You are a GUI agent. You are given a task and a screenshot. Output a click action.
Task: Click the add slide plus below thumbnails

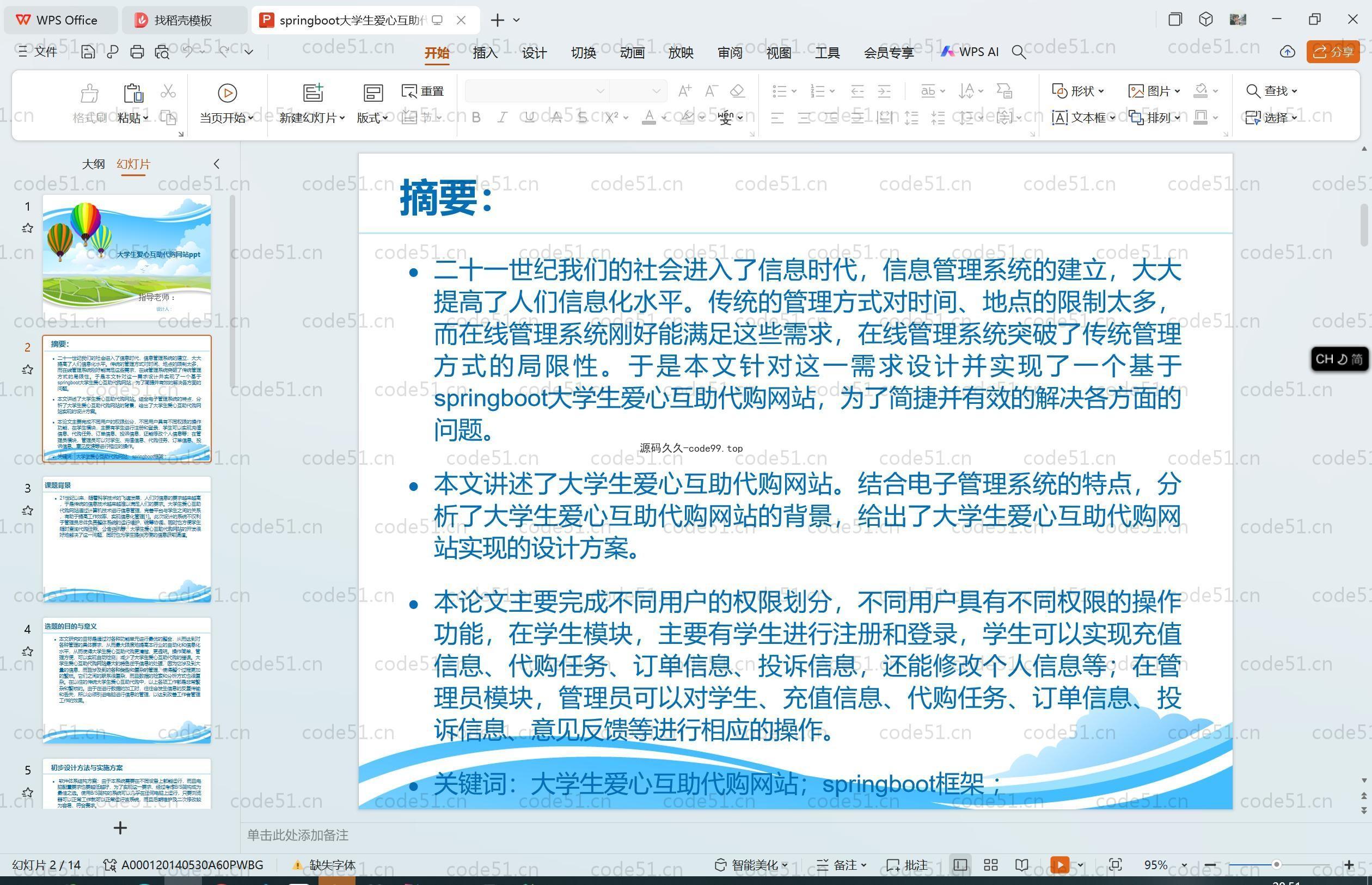coord(120,828)
